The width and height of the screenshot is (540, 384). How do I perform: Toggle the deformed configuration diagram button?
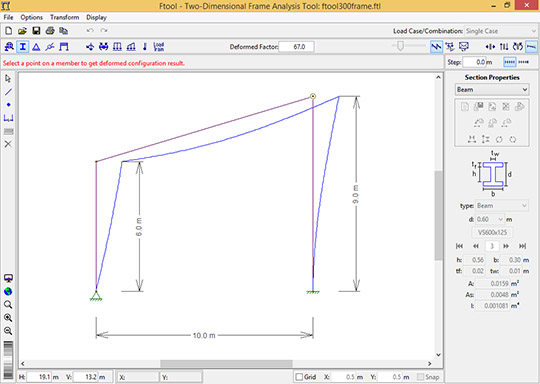coord(436,46)
